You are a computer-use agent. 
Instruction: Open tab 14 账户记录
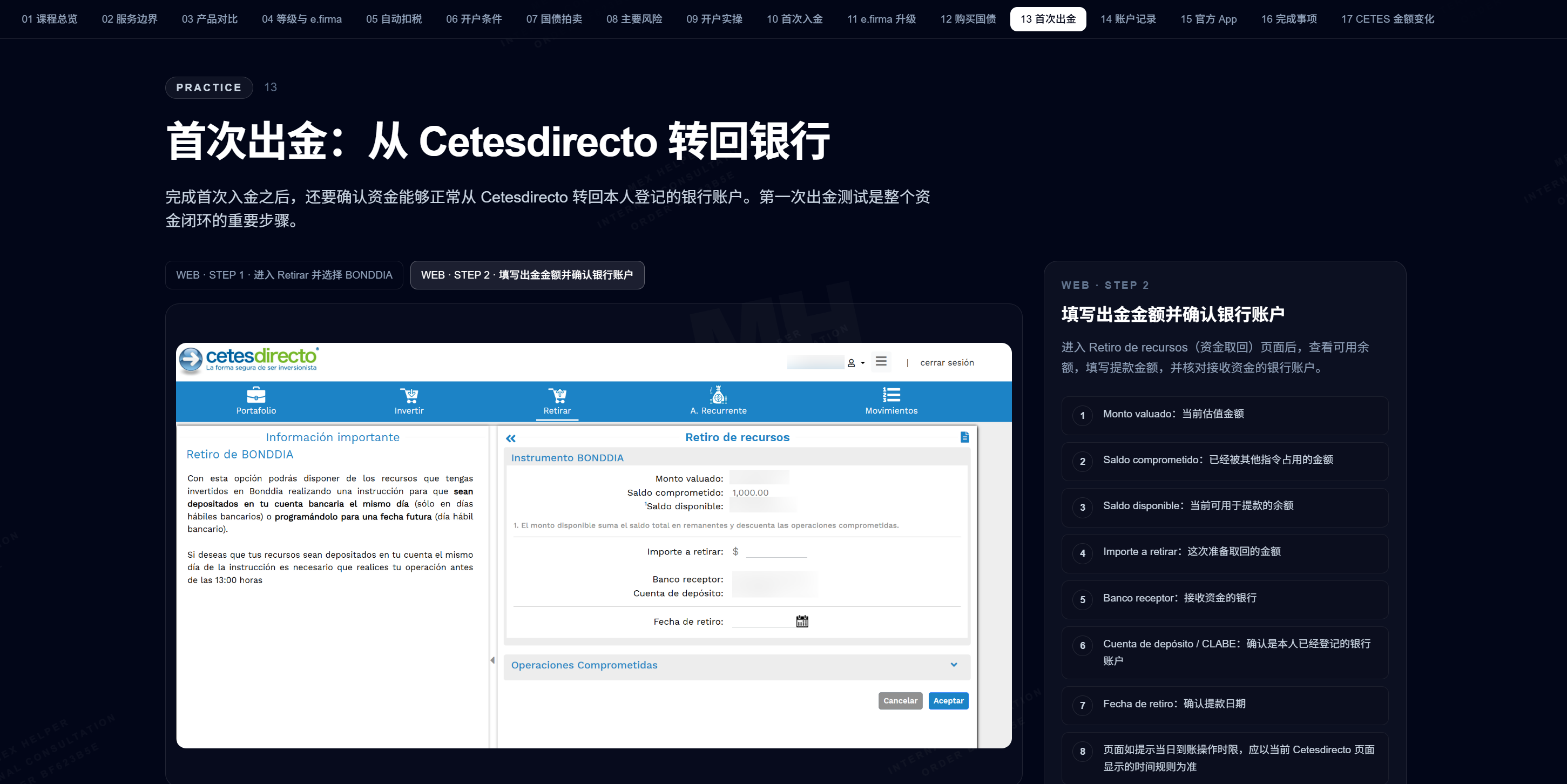(1129, 19)
